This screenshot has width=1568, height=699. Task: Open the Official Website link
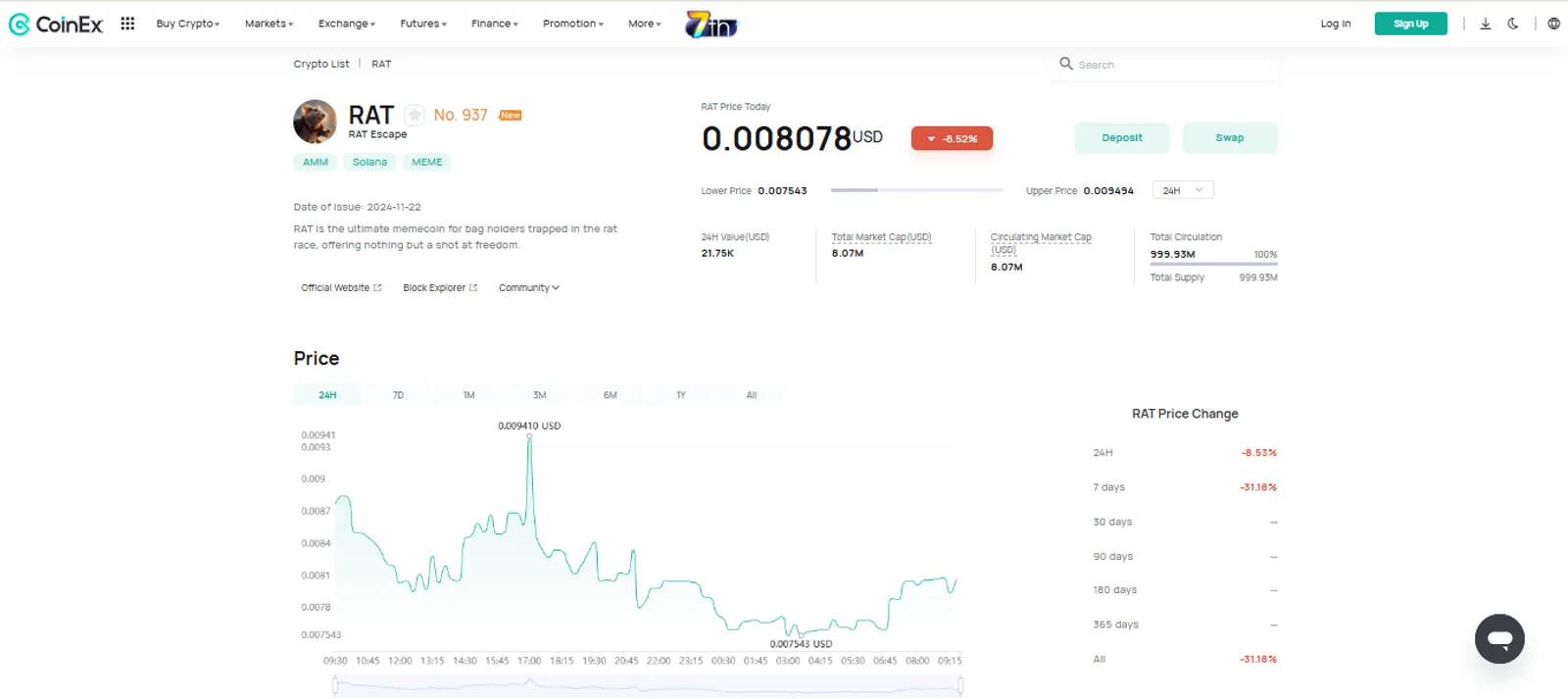pyautogui.click(x=341, y=288)
